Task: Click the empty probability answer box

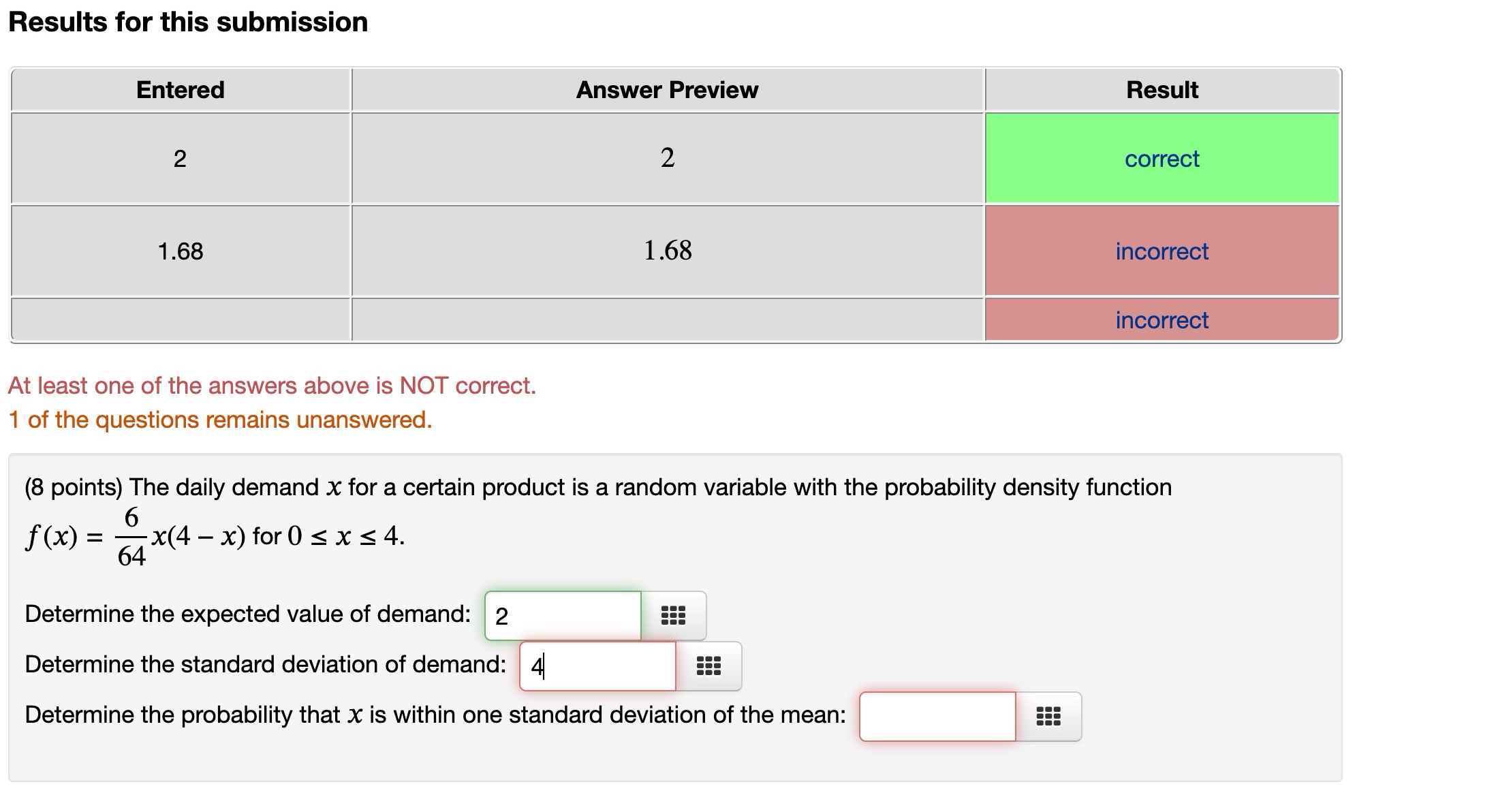Action: click(x=937, y=716)
